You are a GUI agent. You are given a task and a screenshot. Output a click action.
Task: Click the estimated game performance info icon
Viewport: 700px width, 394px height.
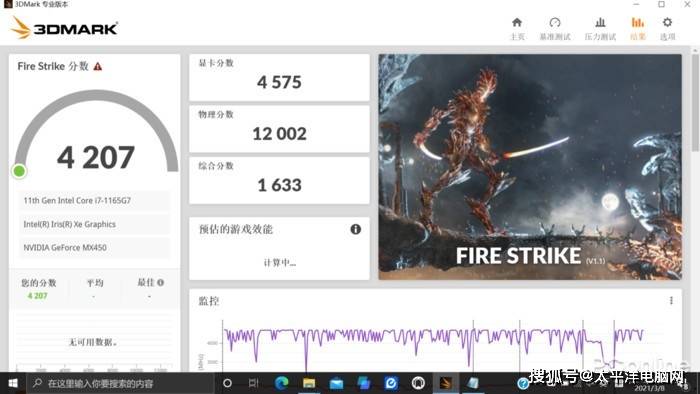pyautogui.click(x=355, y=229)
